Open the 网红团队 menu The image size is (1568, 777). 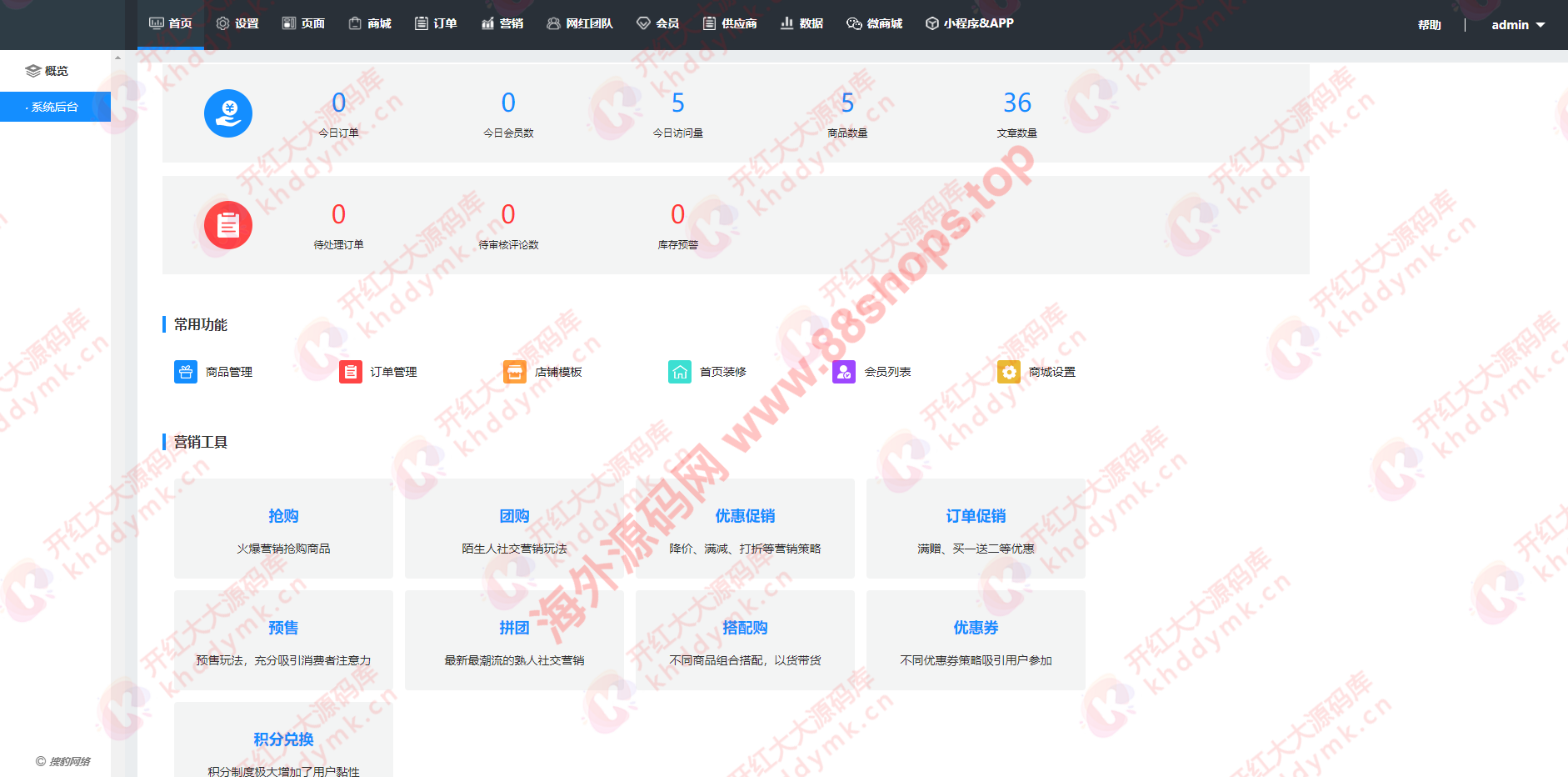580,23
